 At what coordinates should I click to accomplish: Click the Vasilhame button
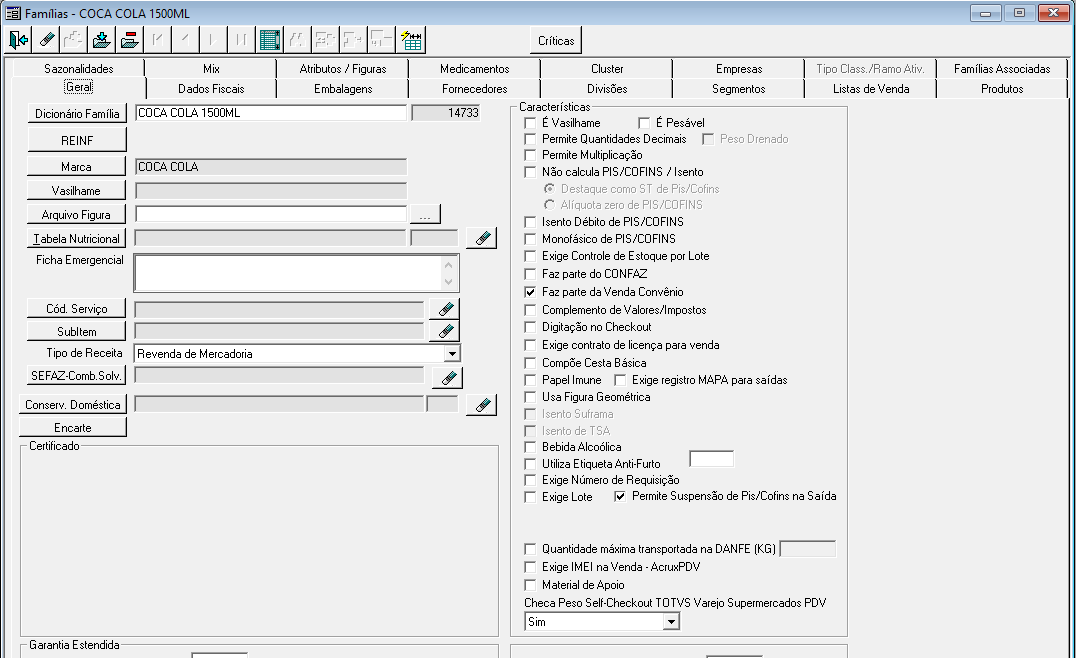coord(76,191)
